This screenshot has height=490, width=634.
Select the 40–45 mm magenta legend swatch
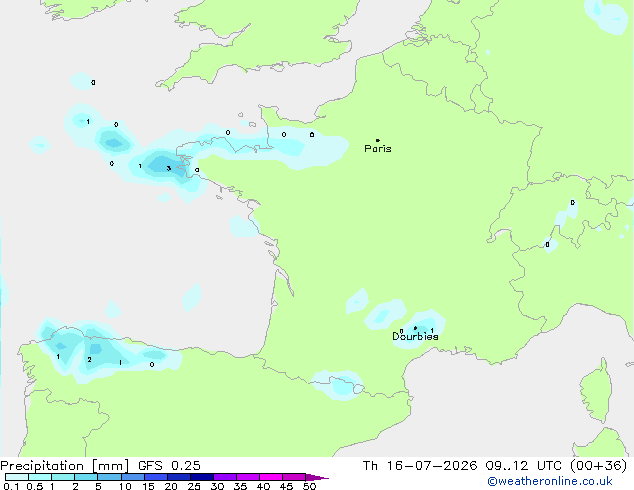tap(271, 477)
